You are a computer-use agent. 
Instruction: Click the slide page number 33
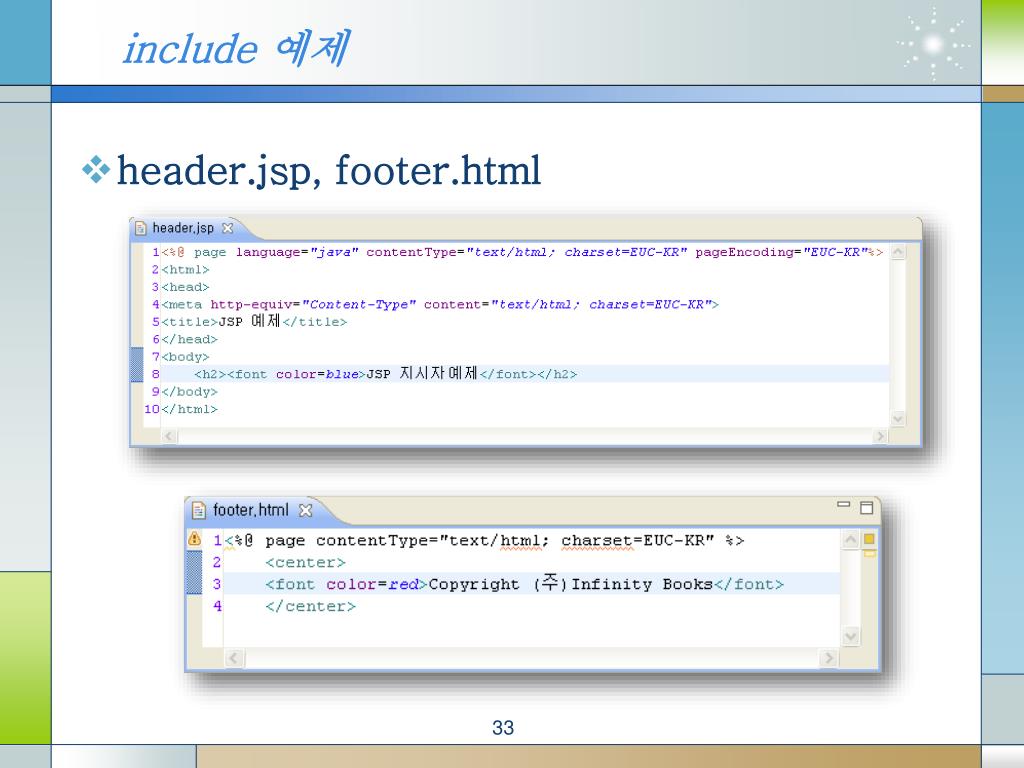point(503,728)
